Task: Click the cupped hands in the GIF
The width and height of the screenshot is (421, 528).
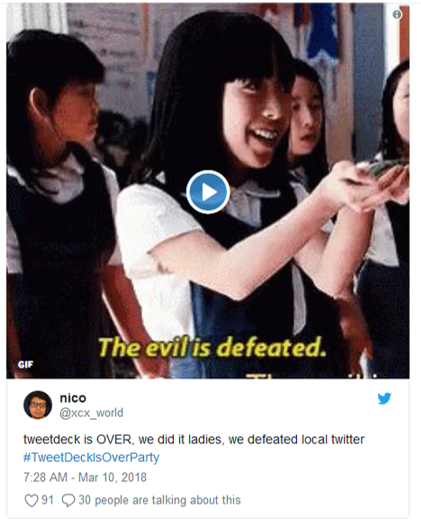Action: click(364, 184)
